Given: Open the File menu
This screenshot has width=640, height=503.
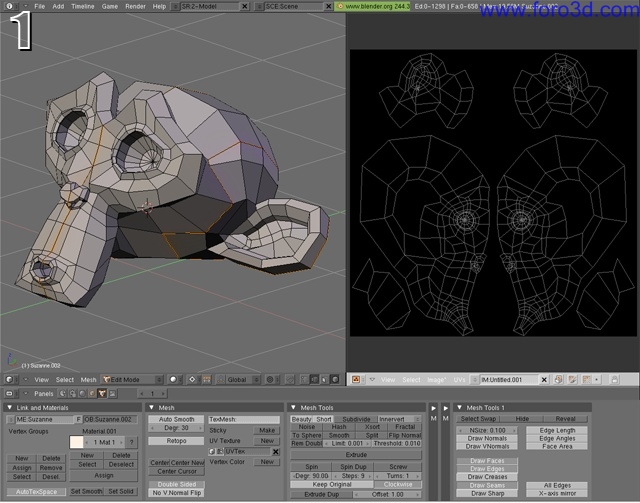Looking at the screenshot, I should point(40,6).
